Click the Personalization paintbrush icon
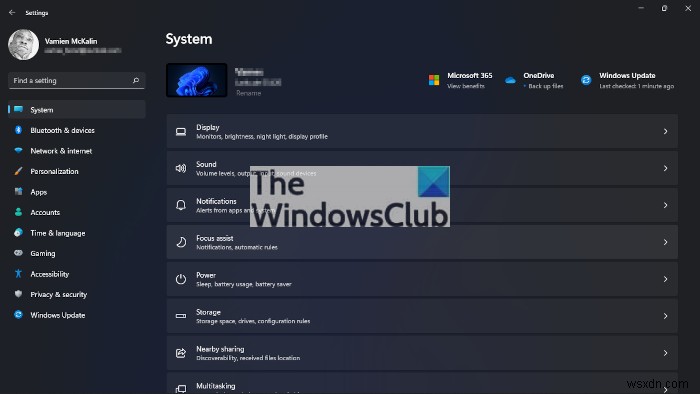This screenshot has width=700, height=394. pos(18,171)
